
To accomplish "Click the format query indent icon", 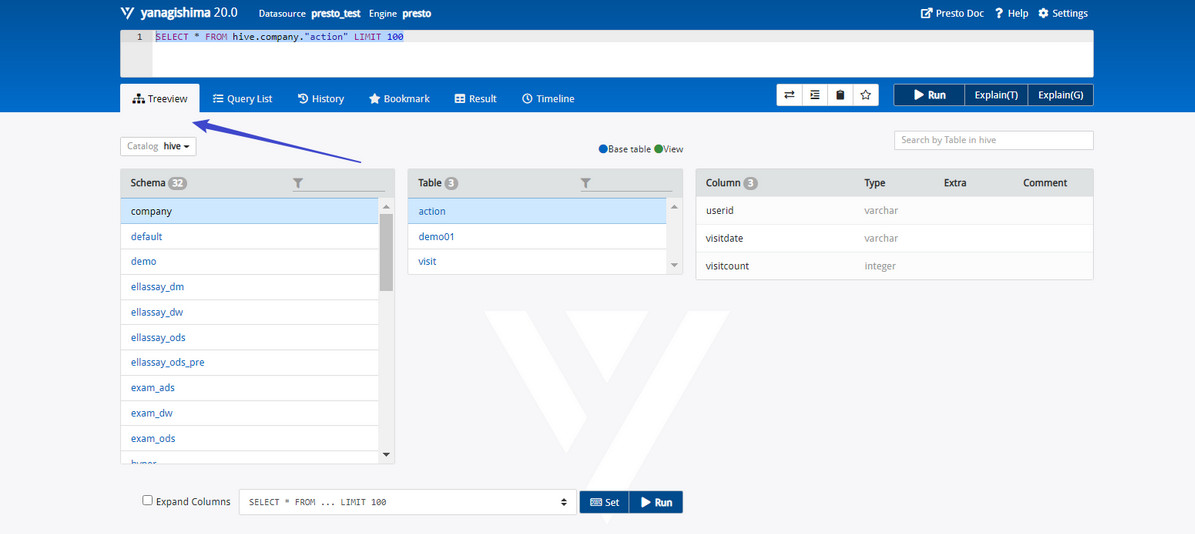I will point(815,95).
